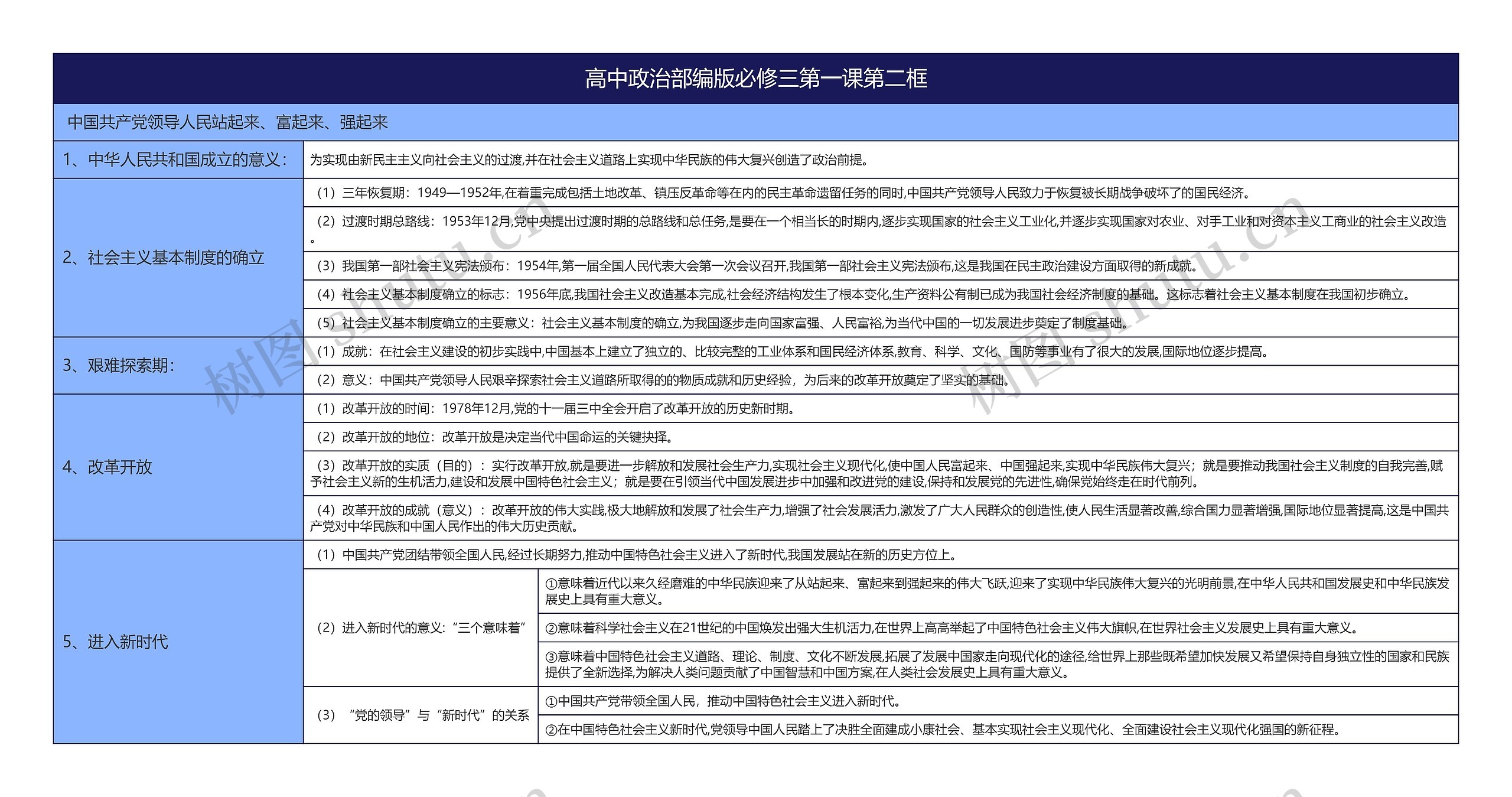Click heading 1、中华人民共和国成立的意义

click(x=178, y=160)
